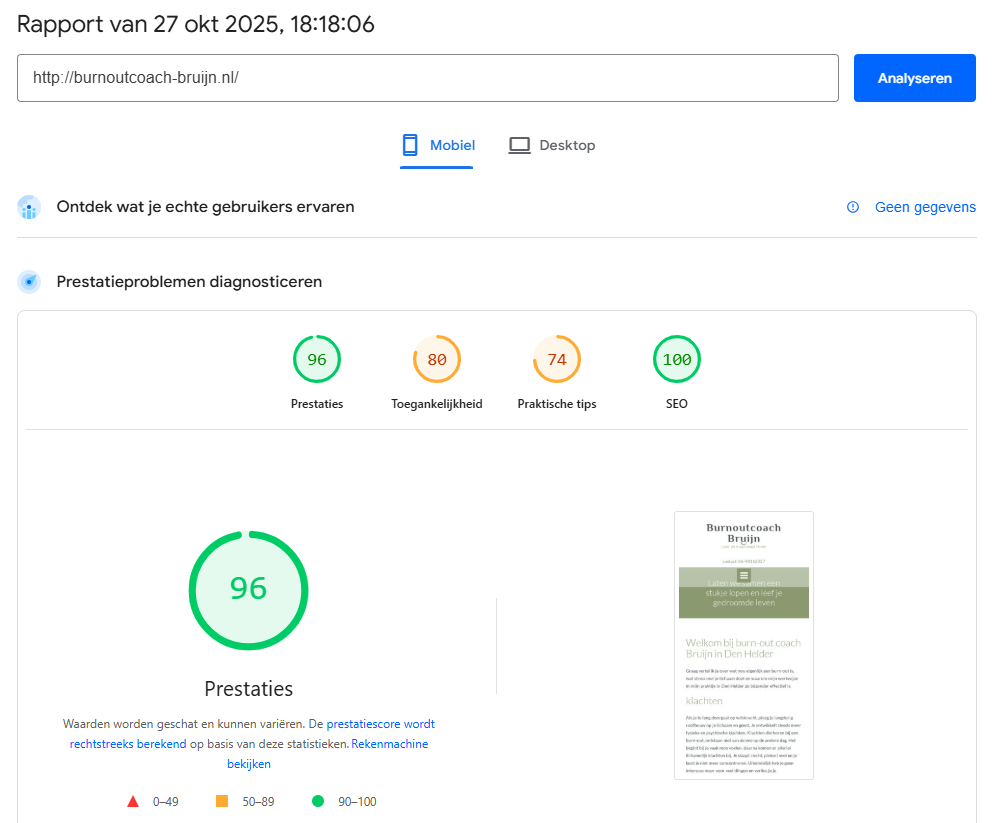
Task: Jump to the SEO score circle showing 100
Action: (x=677, y=360)
